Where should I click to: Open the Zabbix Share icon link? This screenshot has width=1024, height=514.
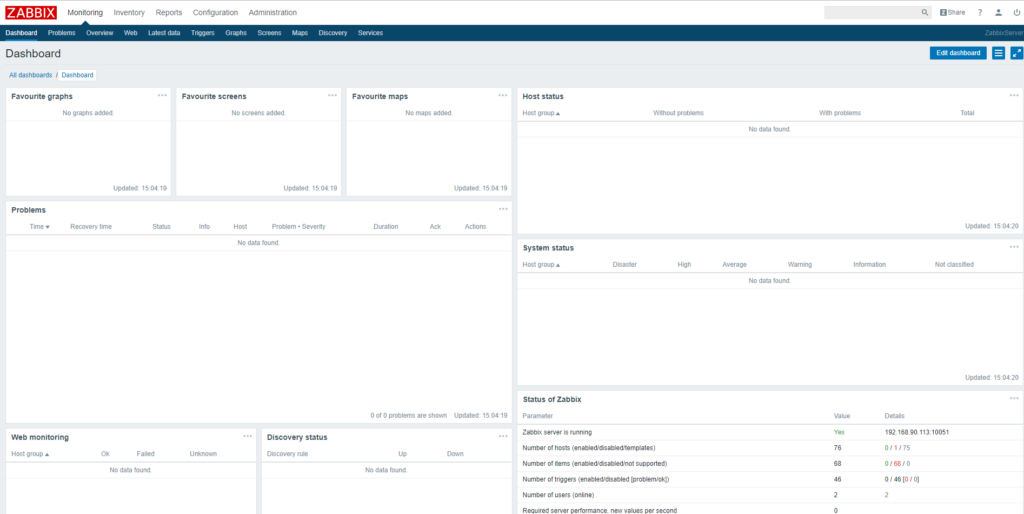(x=952, y=12)
